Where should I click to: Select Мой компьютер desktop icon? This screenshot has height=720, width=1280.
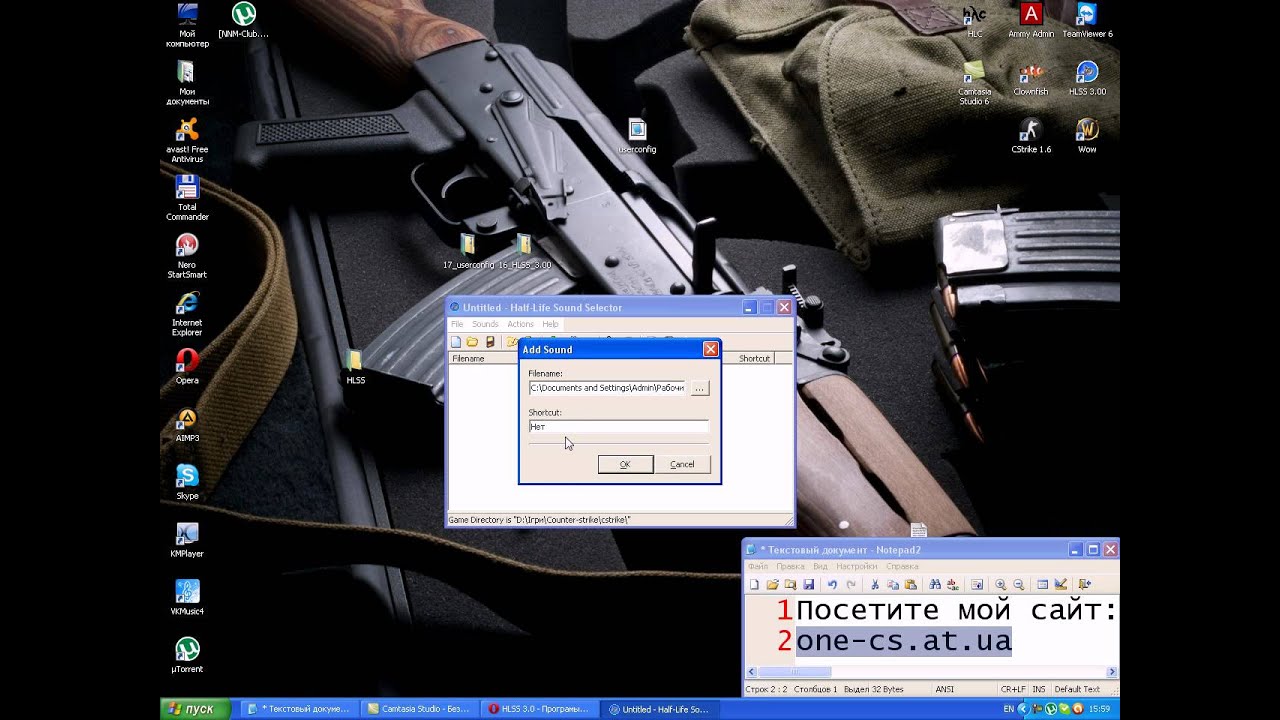click(187, 25)
